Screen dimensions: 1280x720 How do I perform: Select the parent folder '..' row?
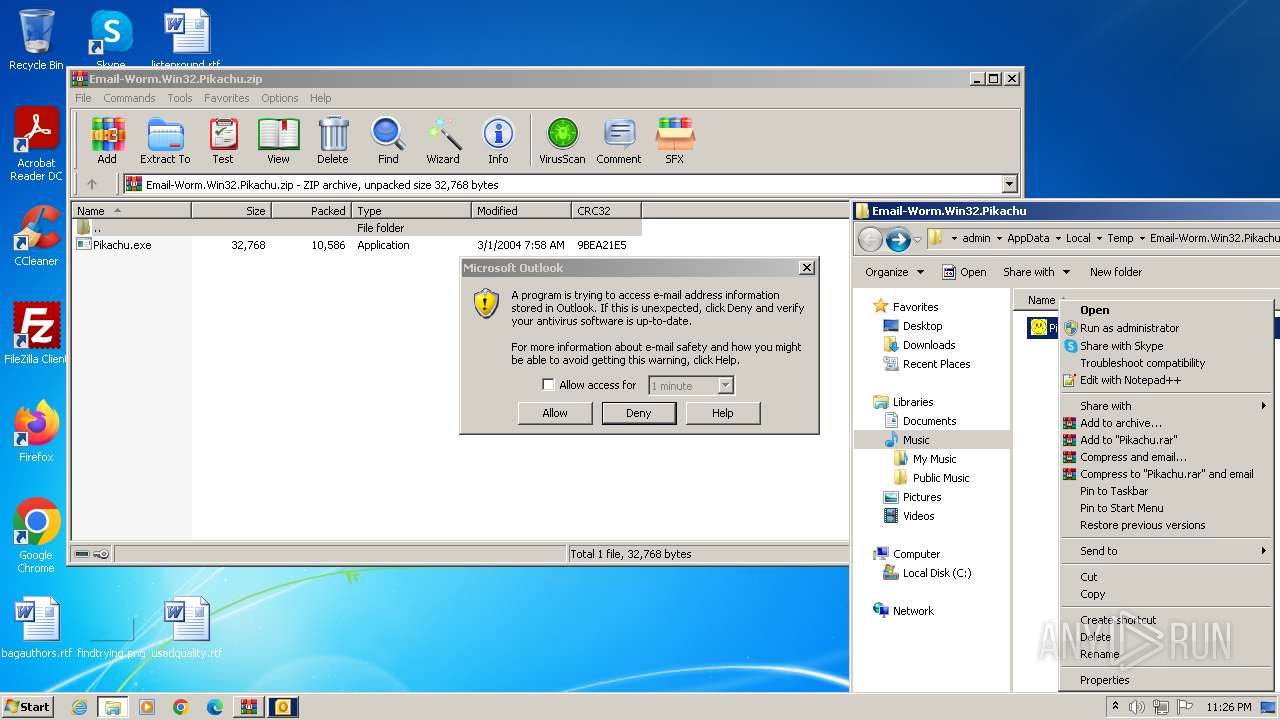(357, 228)
